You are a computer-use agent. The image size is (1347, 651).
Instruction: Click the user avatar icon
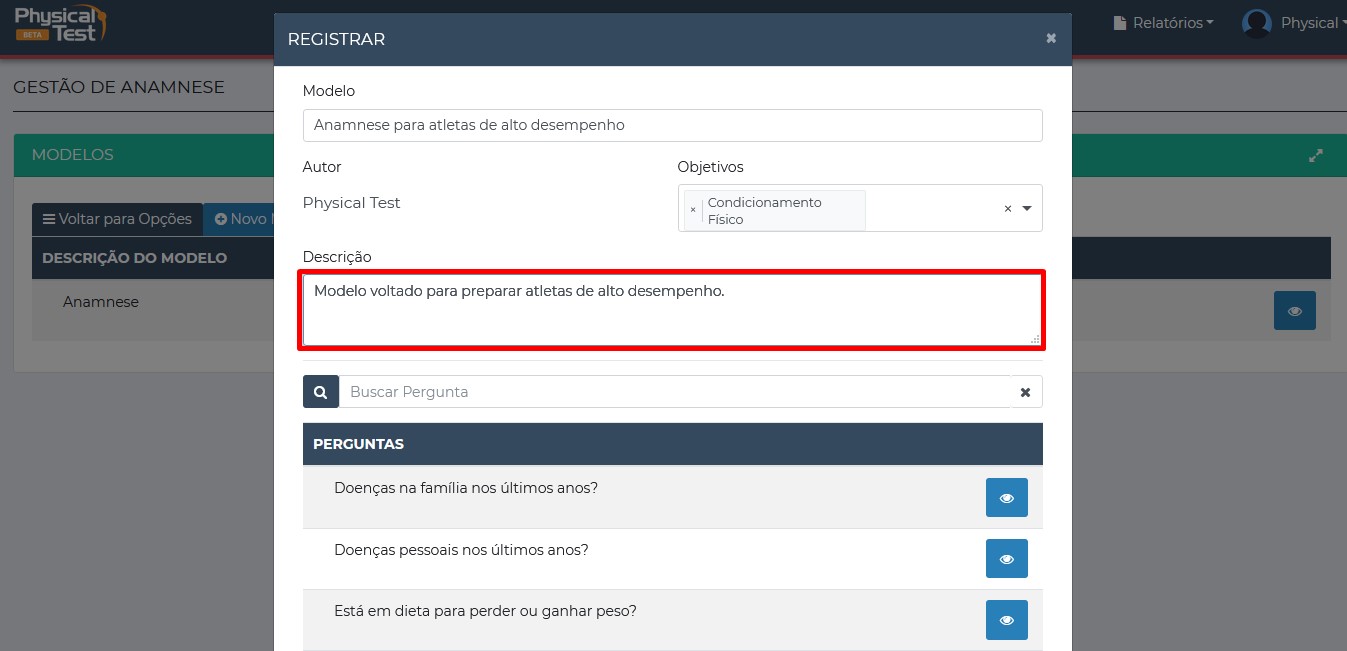coord(1256,23)
